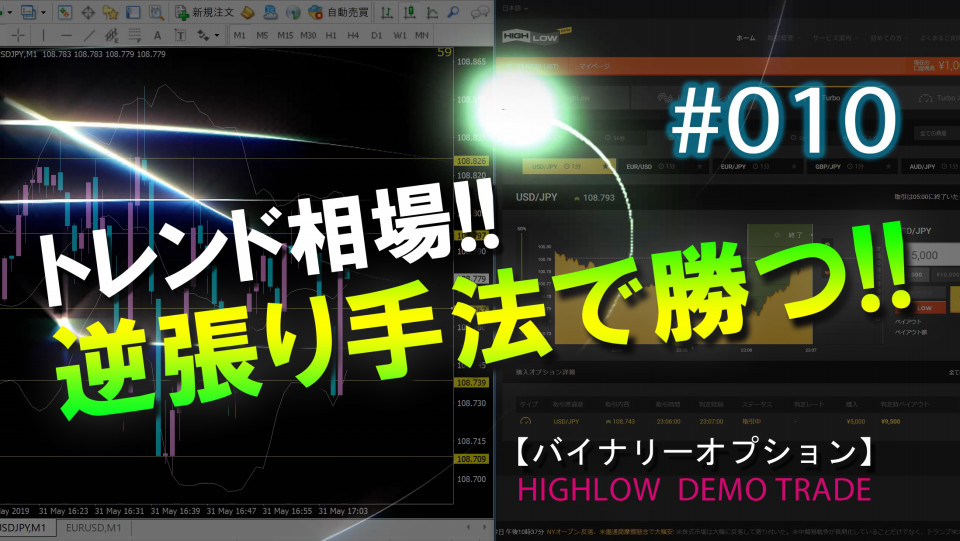Click the 108.826 price label on chart
Screen dimensions: 960x541
pos(471,161)
